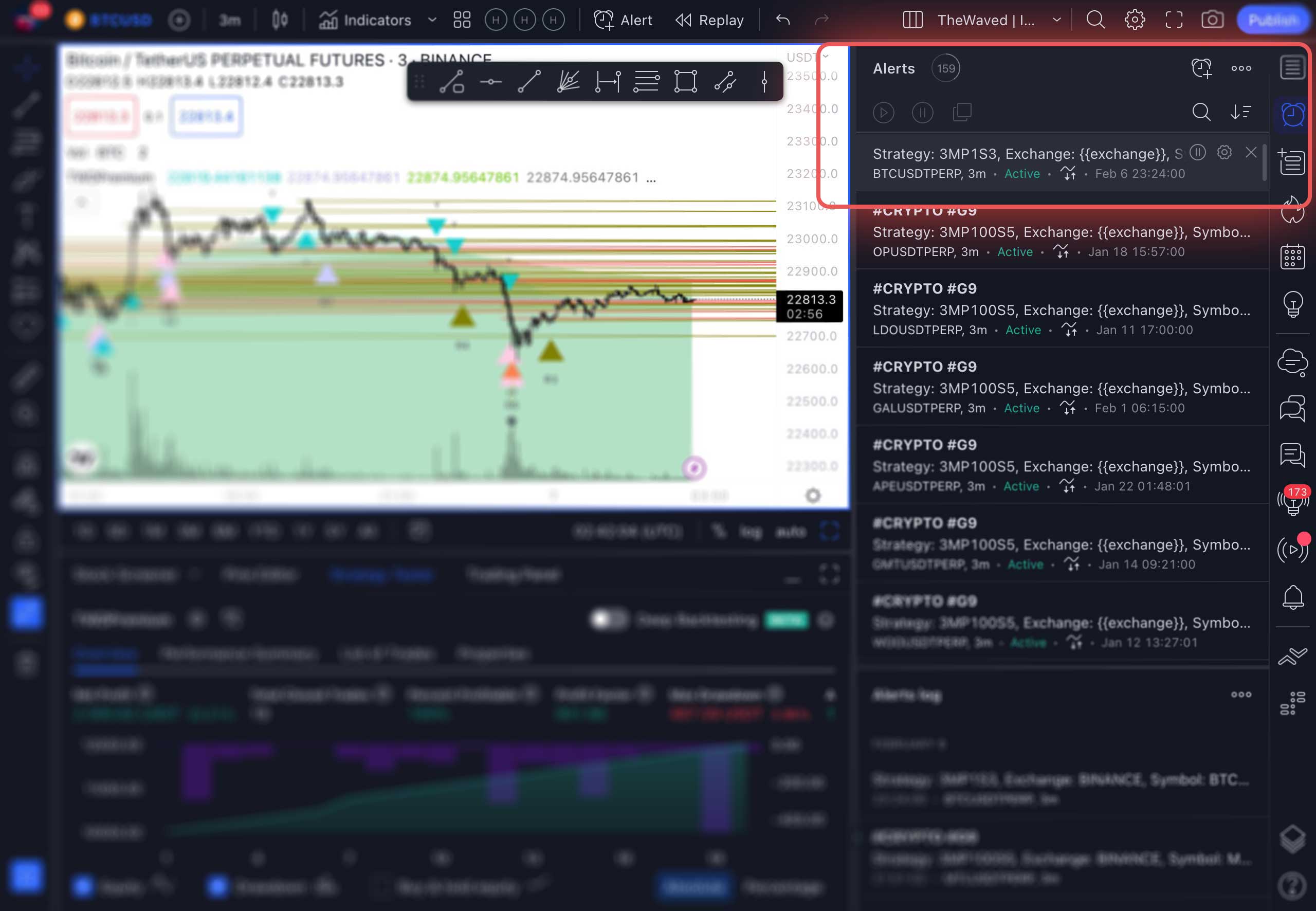Open the Calendar panel in the right sidebar
Screen dimensions: 1316x911
pyautogui.click(x=1292, y=257)
